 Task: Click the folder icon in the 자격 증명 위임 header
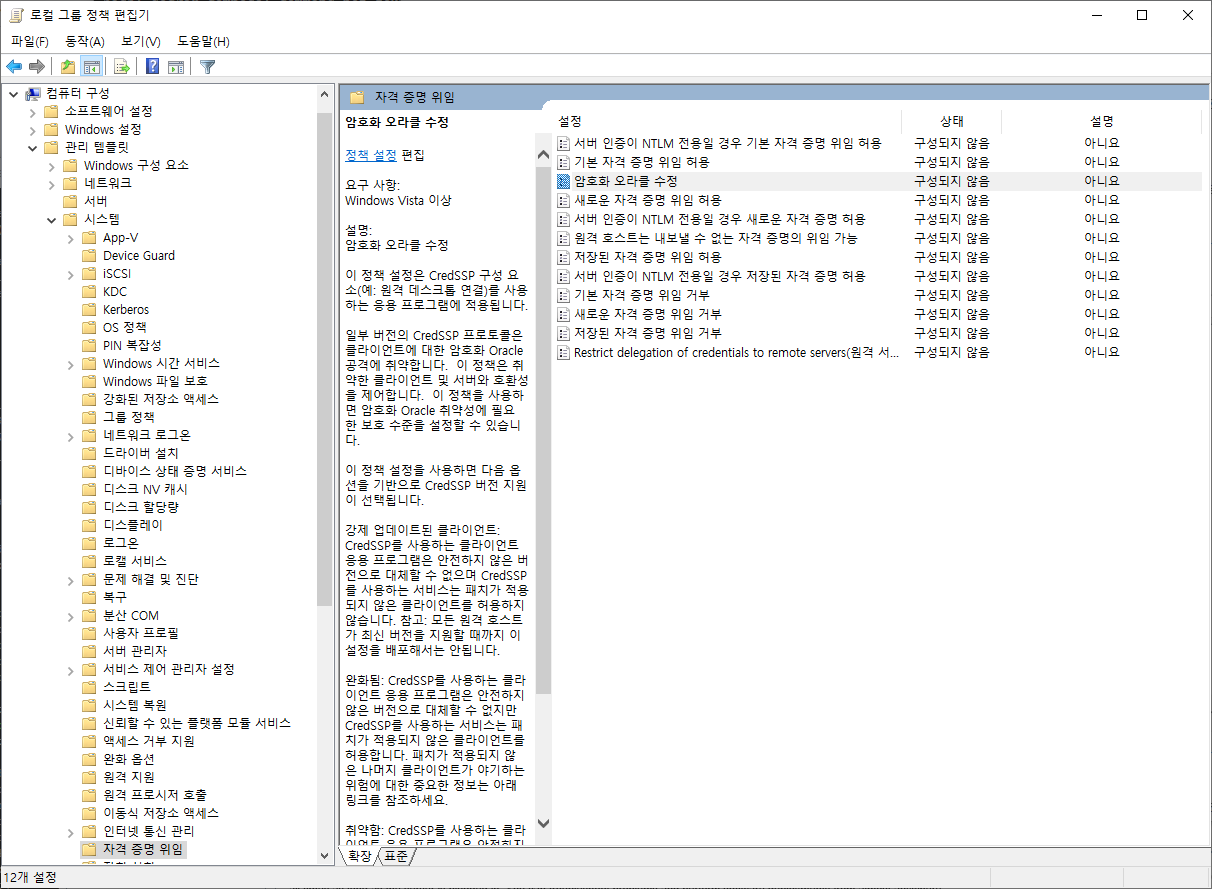click(356, 97)
